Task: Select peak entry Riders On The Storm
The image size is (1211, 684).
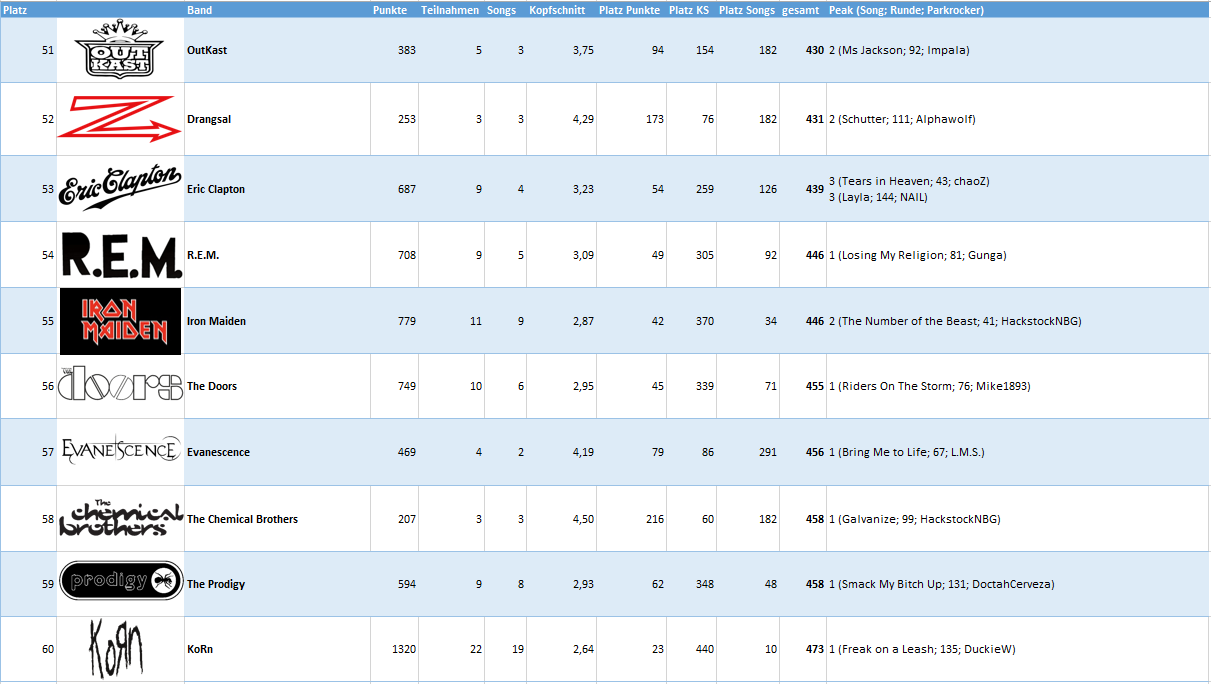Action: click(929, 386)
